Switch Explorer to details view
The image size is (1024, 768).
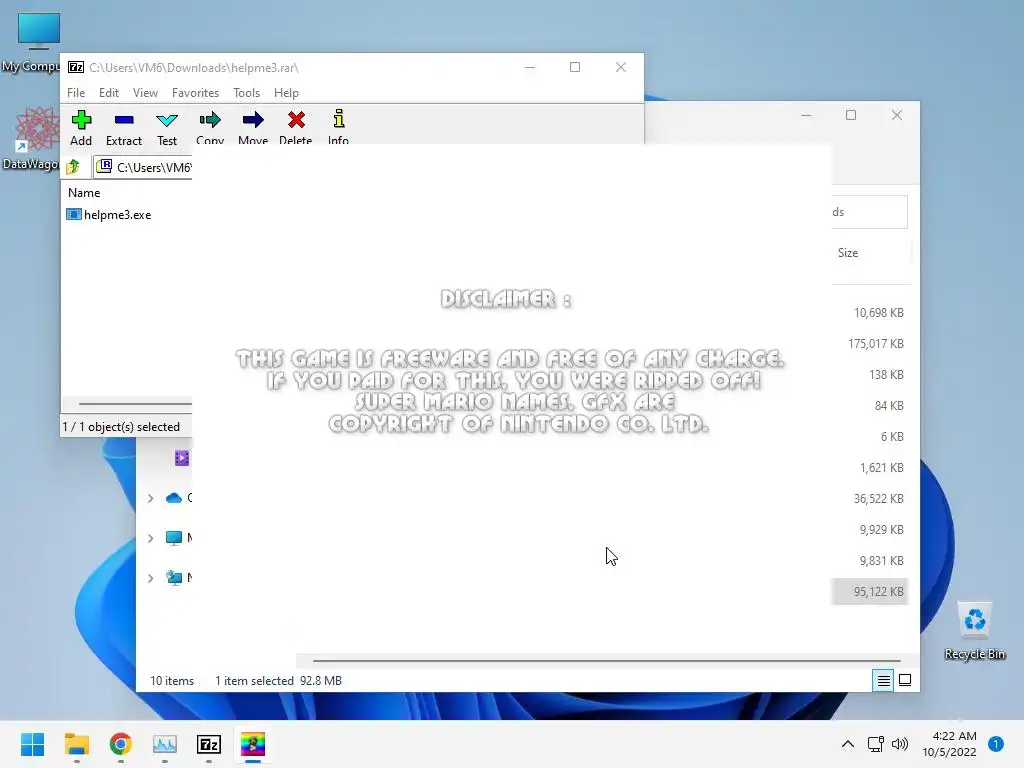pyautogui.click(x=884, y=680)
